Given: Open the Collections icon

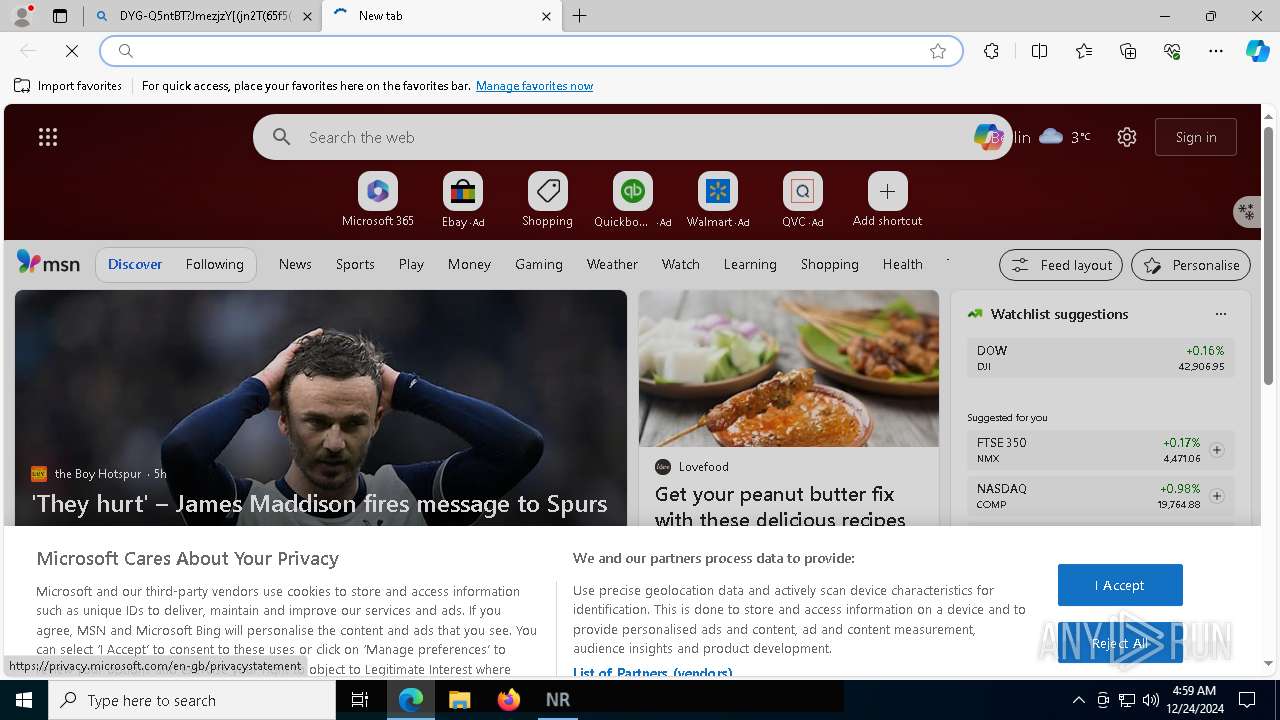Looking at the screenshot, I should click(1128, 51).
